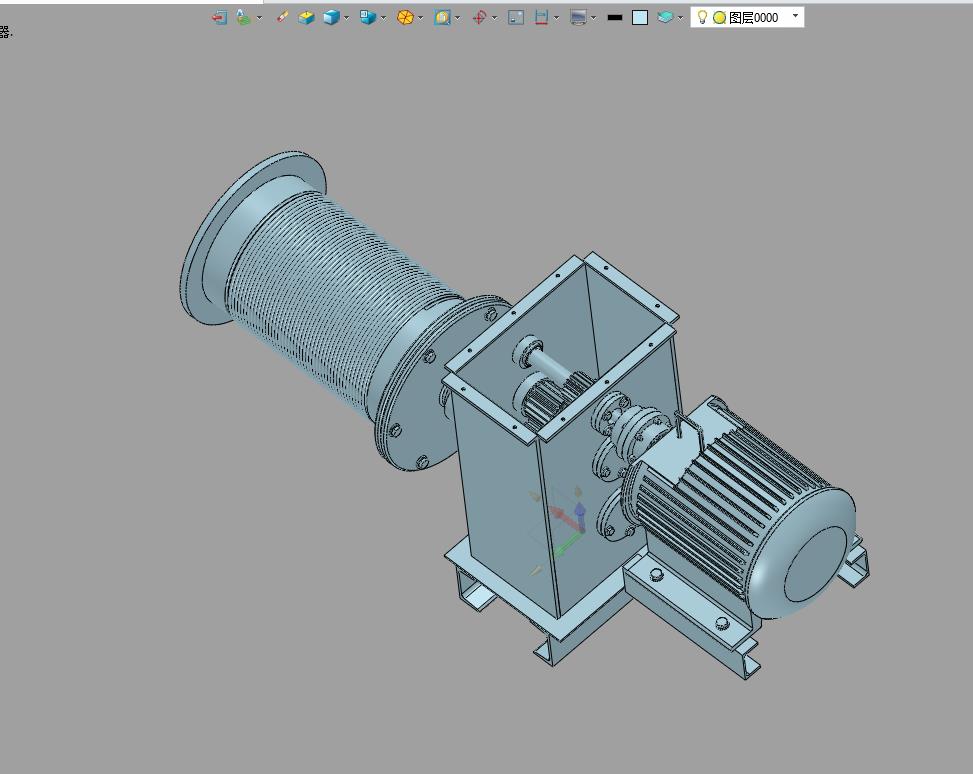
Task: Open the dropdown beside the layers stack icon
Action: coord(680,17)
